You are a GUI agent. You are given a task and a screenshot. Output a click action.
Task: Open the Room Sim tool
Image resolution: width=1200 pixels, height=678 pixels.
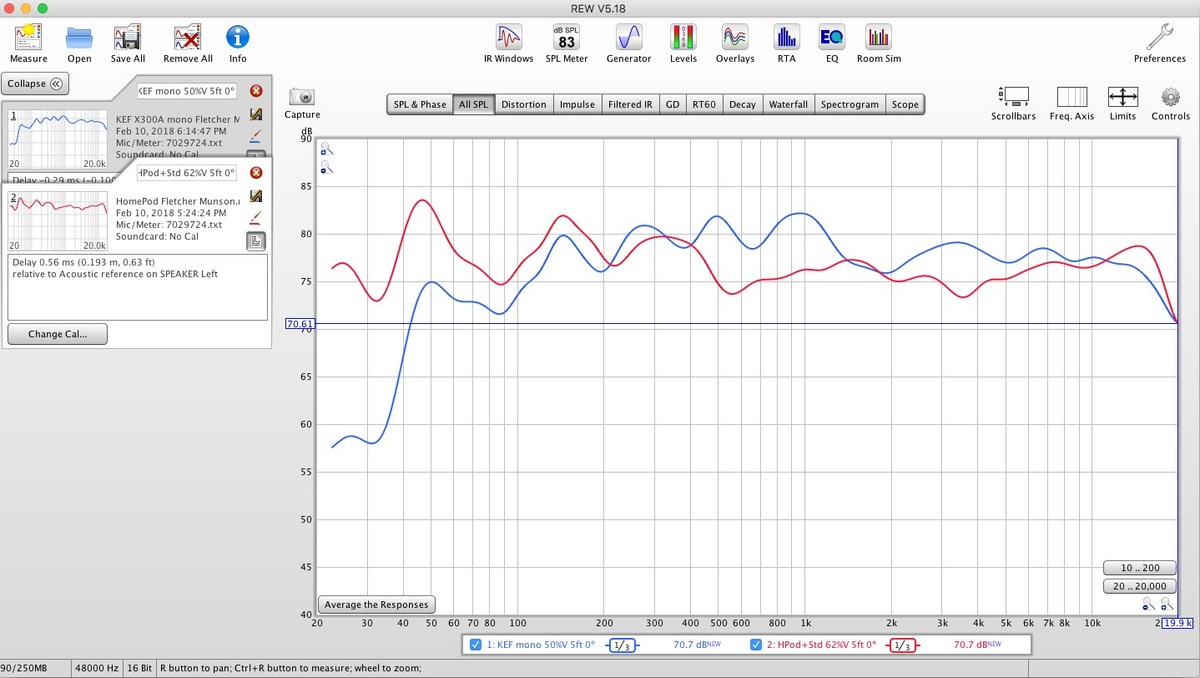pos(878,38)
